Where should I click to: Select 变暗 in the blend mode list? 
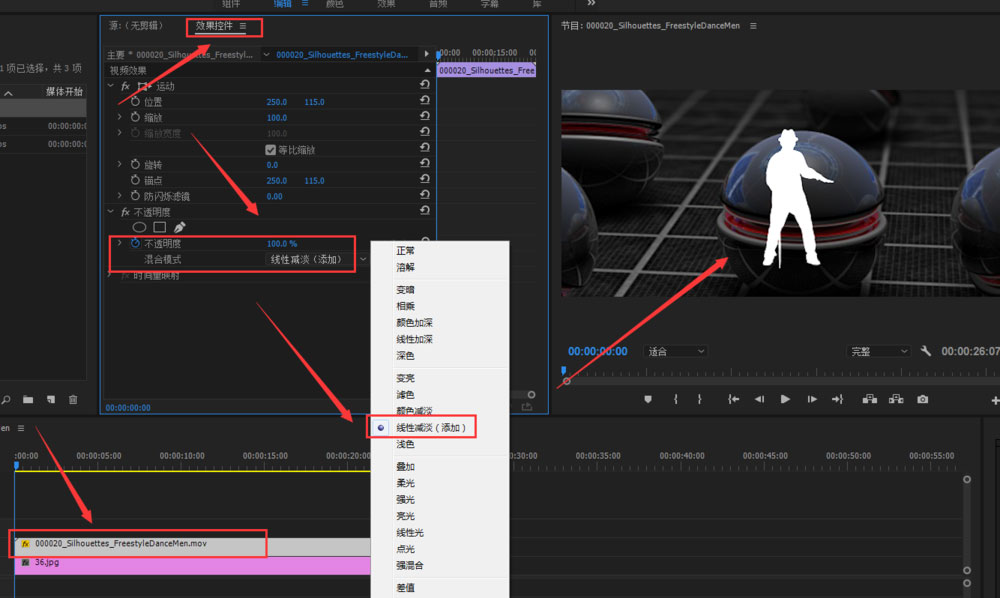coord(405,289)
